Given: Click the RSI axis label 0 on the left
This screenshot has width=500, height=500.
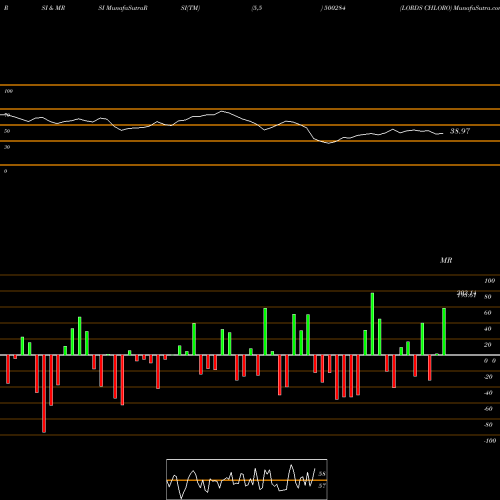Looking at the screenshot, I should [x=5, y=171].
